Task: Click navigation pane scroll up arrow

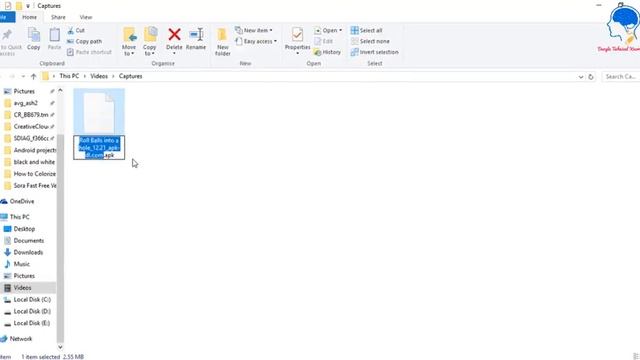Action: click(x=60, y=91)
